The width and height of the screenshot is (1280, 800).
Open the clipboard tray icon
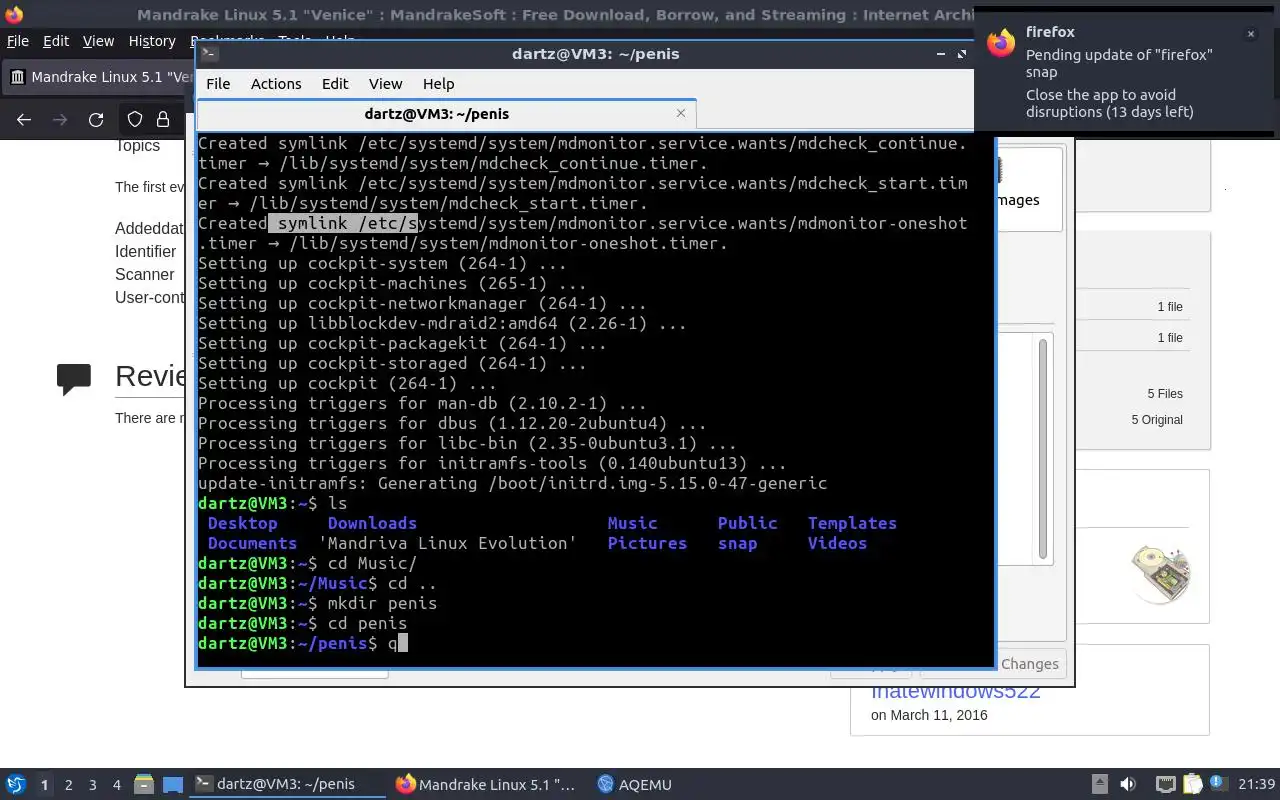point(1192,785)
